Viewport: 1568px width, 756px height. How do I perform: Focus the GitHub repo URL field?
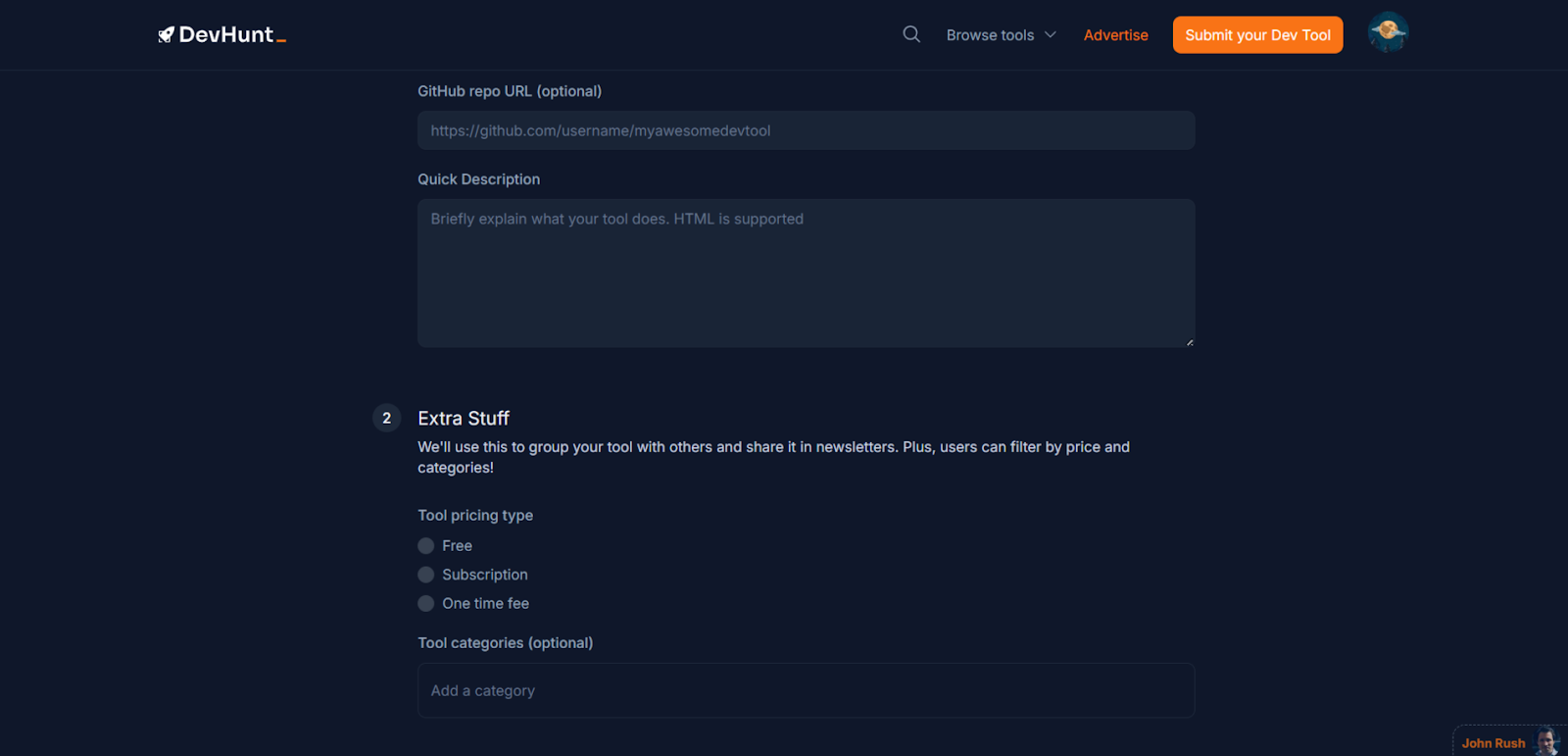806,130
